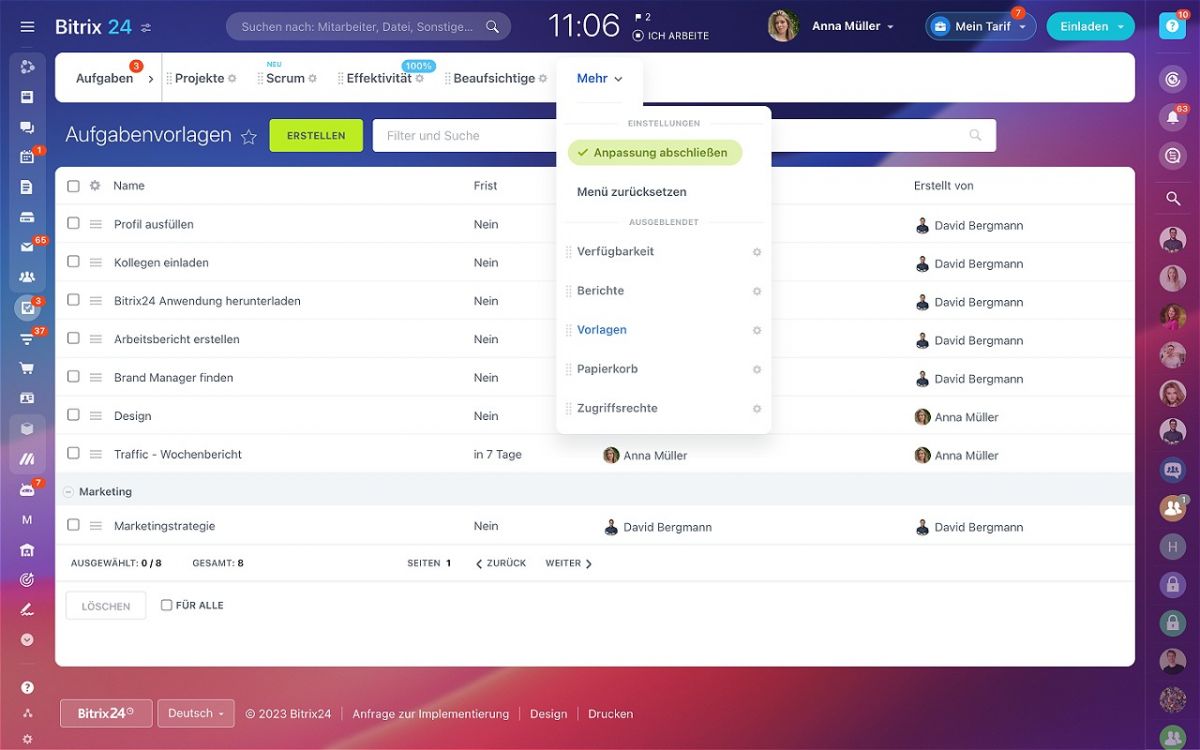The width and height of the screenshot is (1200, 750).
Task: Open the Einladen dropdown arrow
Action: pos(1120,27)
